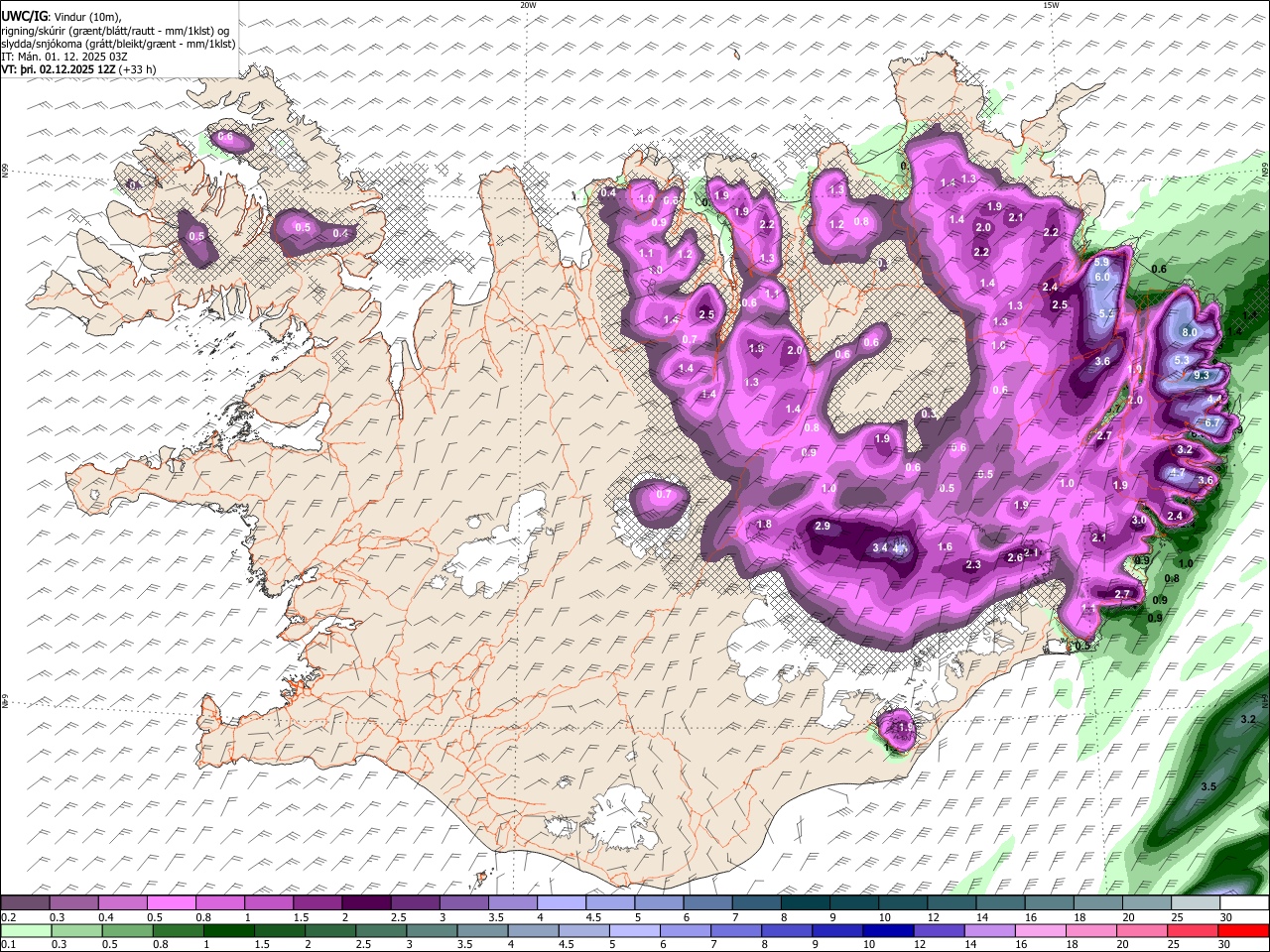This screenshot has width=1270, height=952.
Task: Click the 'UWC/IG: Vindur (10m),' title line
Action: point(61,16)
